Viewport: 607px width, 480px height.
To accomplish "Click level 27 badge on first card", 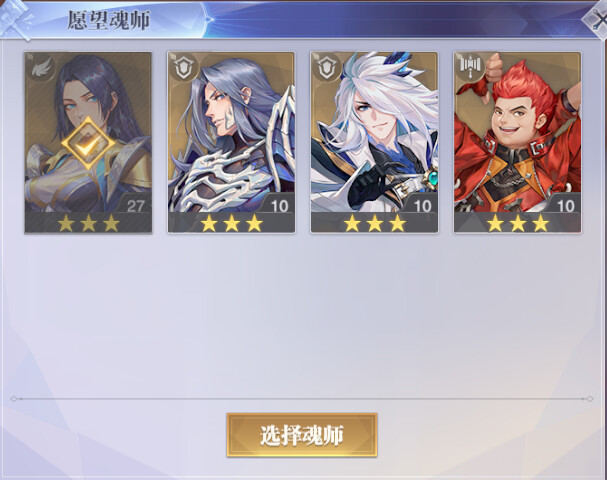I will click(x=135, y=206).
